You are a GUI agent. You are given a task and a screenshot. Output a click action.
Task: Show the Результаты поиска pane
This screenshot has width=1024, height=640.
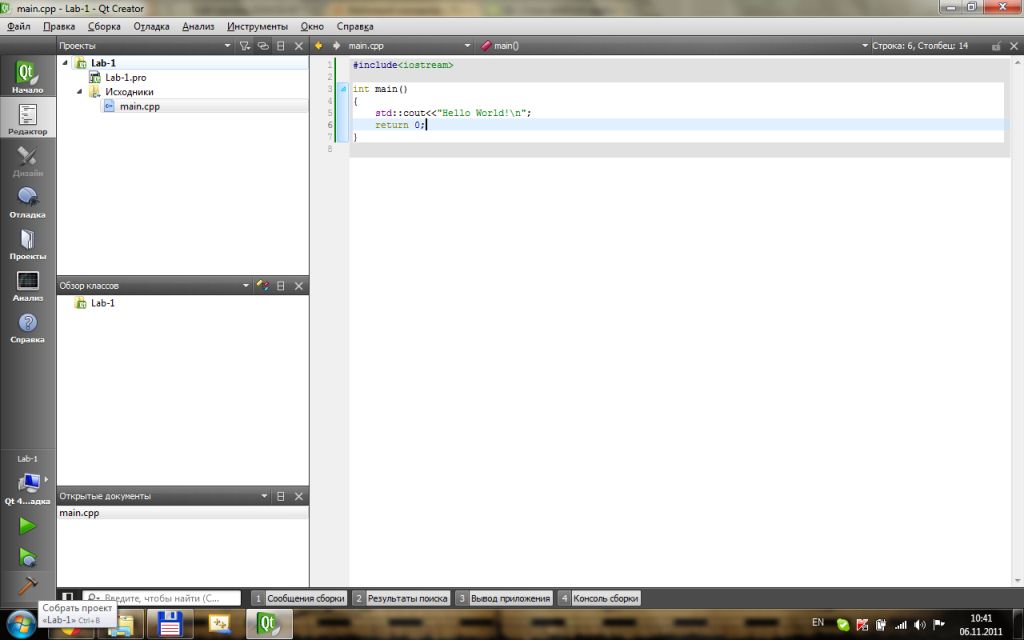[402, 598]
